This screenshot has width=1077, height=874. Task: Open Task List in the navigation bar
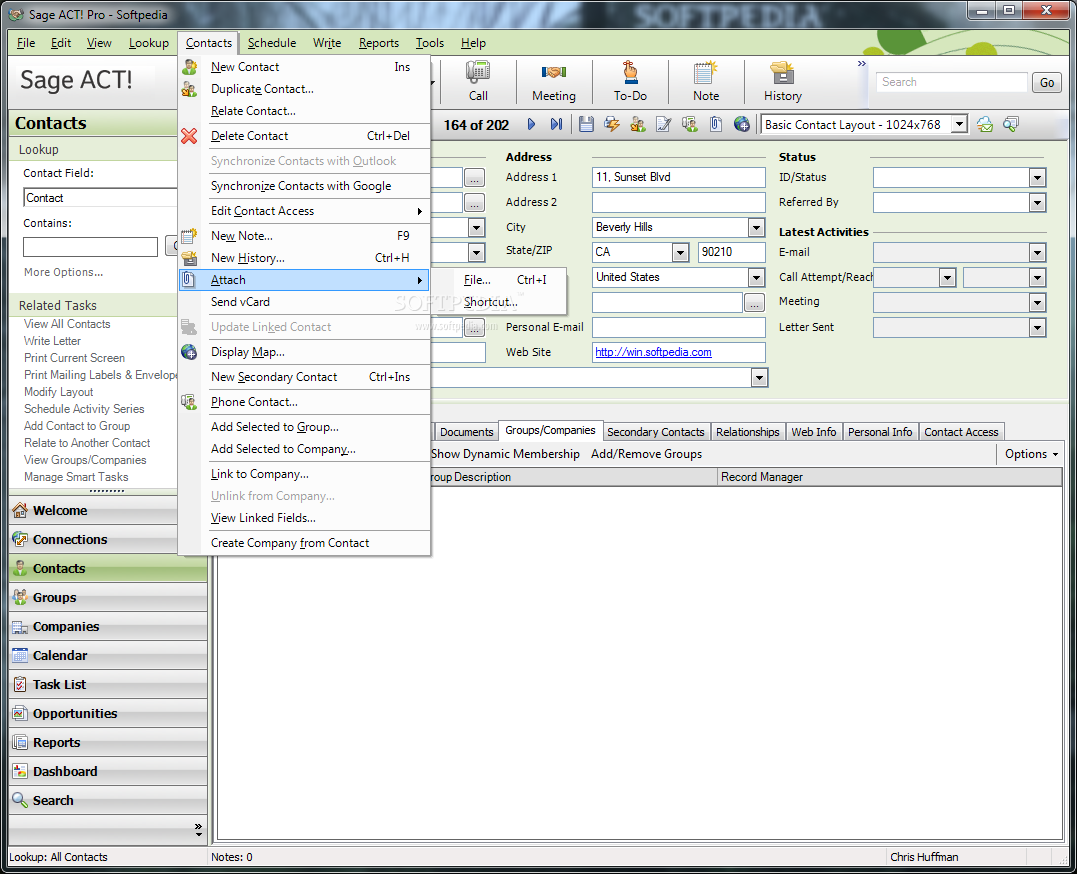[109, 684]
